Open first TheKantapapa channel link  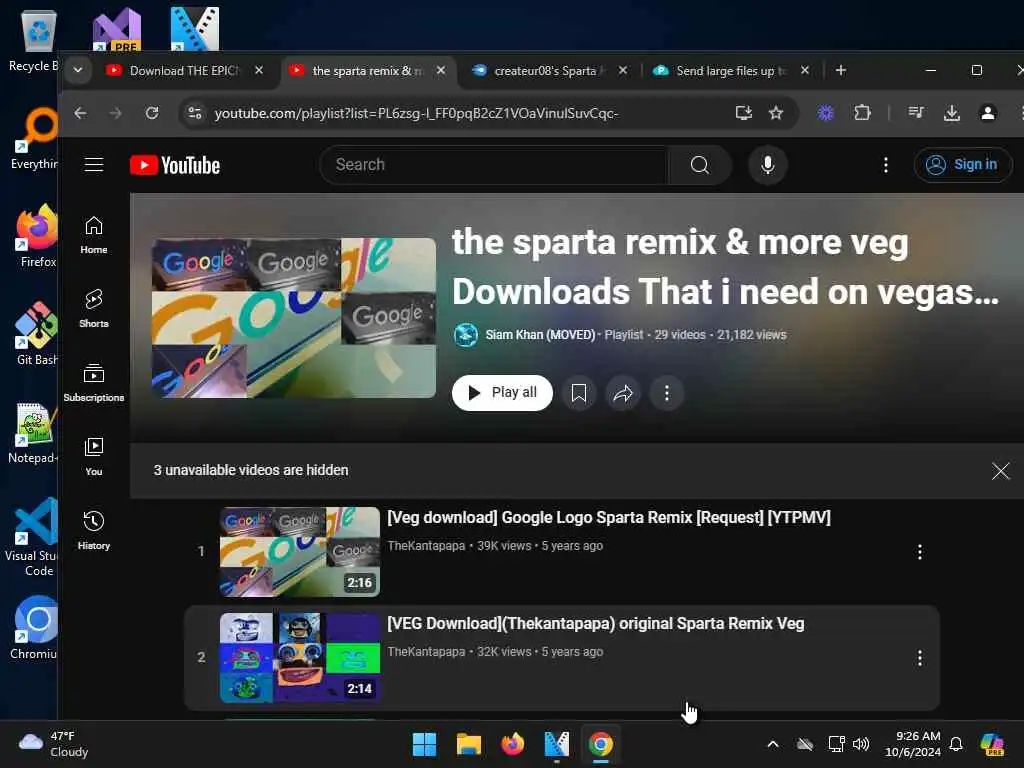[x=426, y=546]
